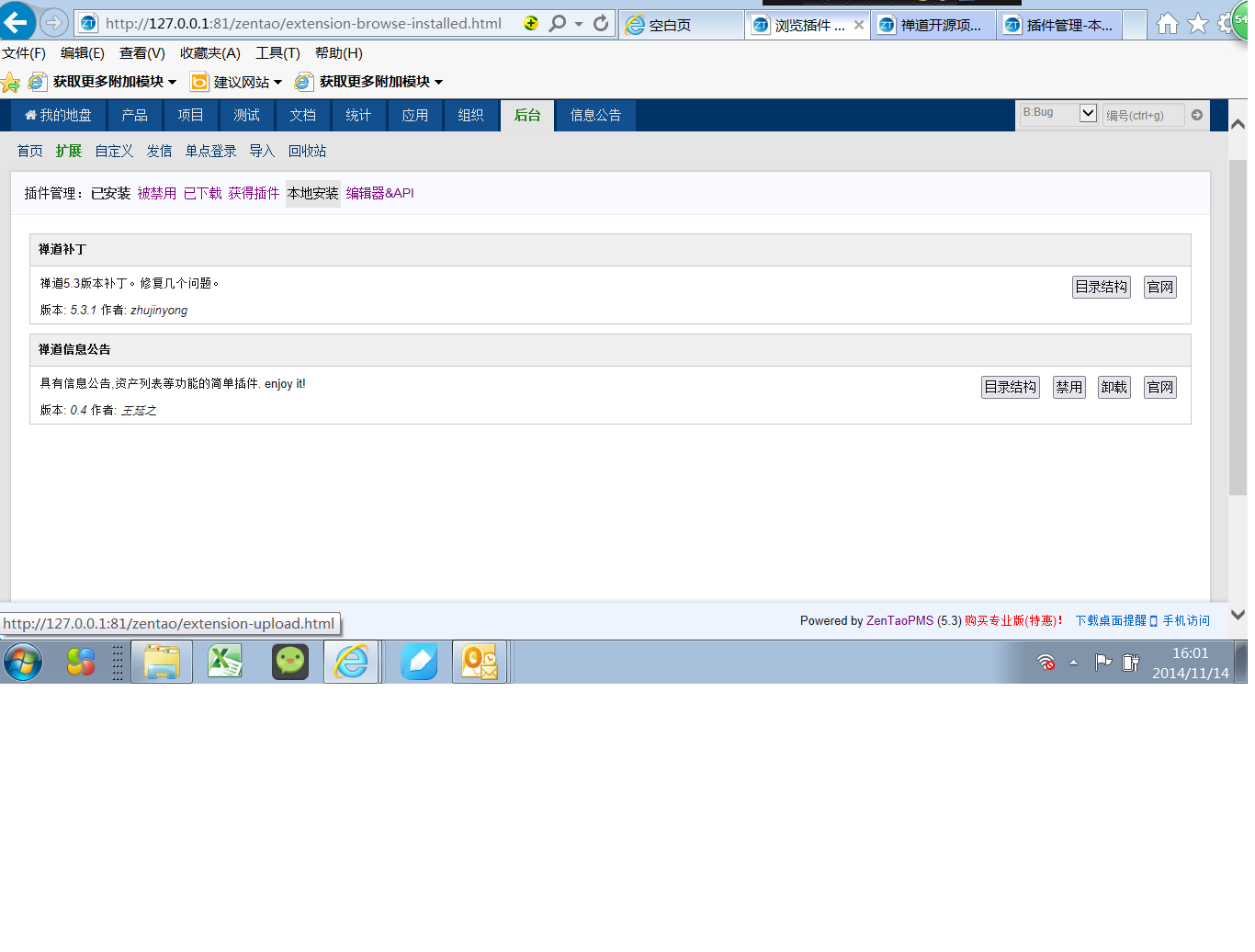Open the 收藏夹(A) menu

click(210, 53)
